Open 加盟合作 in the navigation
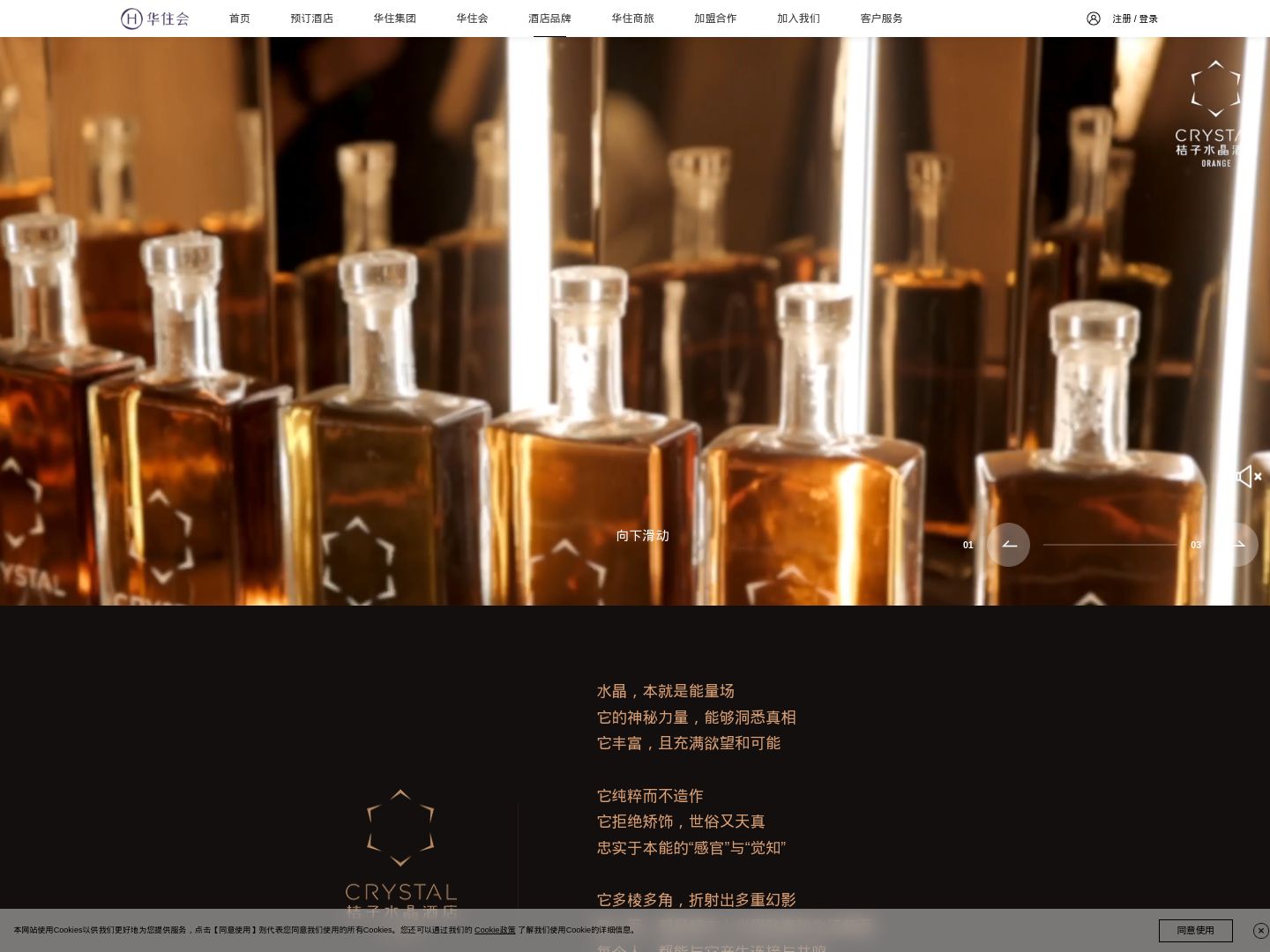Screen dimensions: 1270x952 [715, 19]
